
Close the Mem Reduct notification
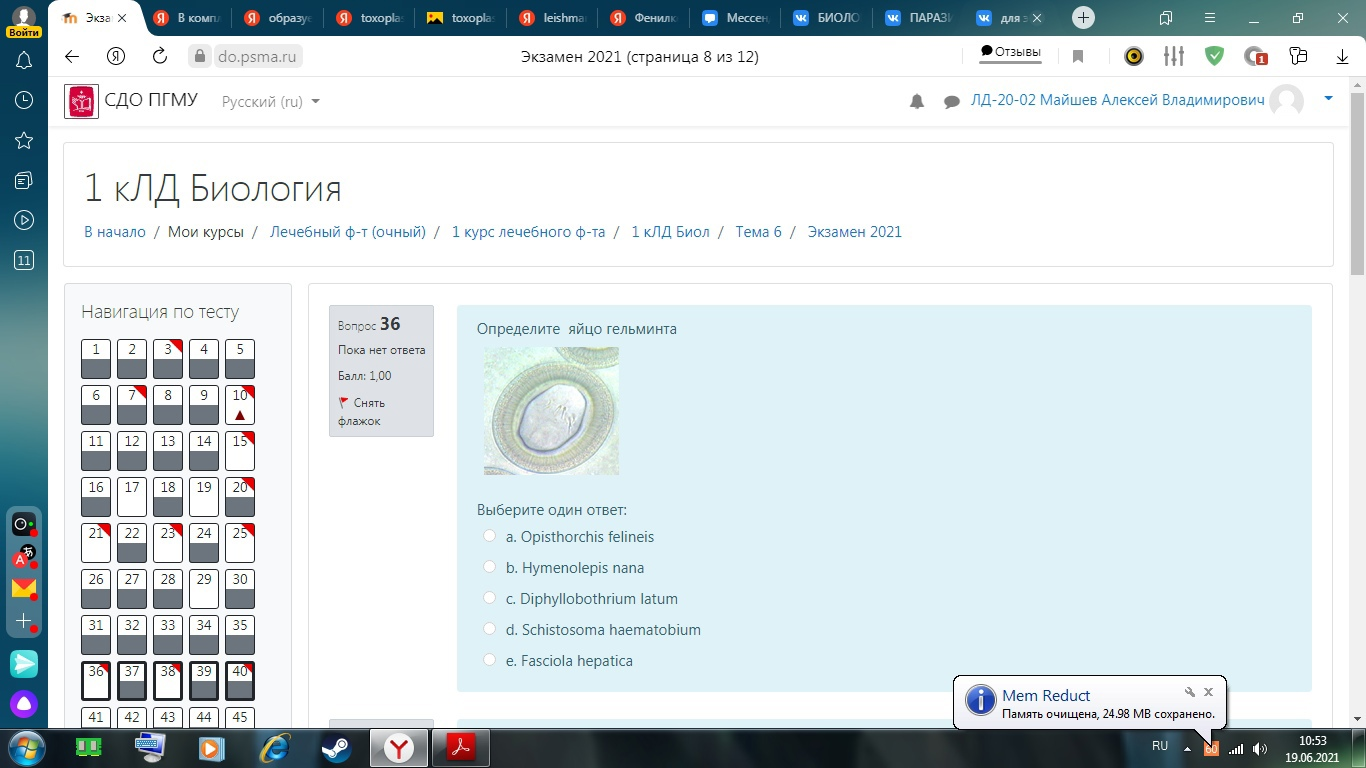point(1208,692)
